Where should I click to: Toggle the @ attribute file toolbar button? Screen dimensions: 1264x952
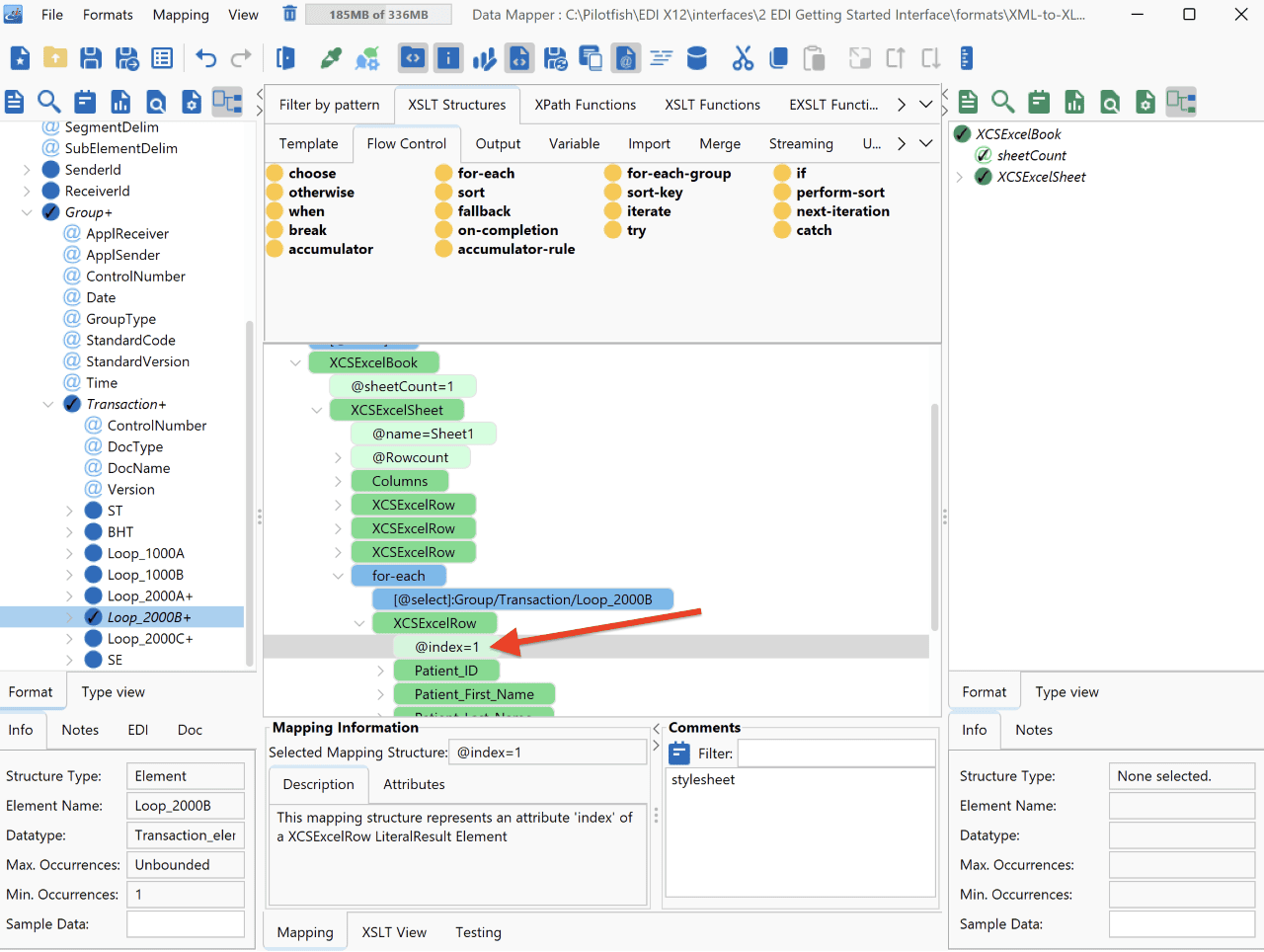point(626,58)
